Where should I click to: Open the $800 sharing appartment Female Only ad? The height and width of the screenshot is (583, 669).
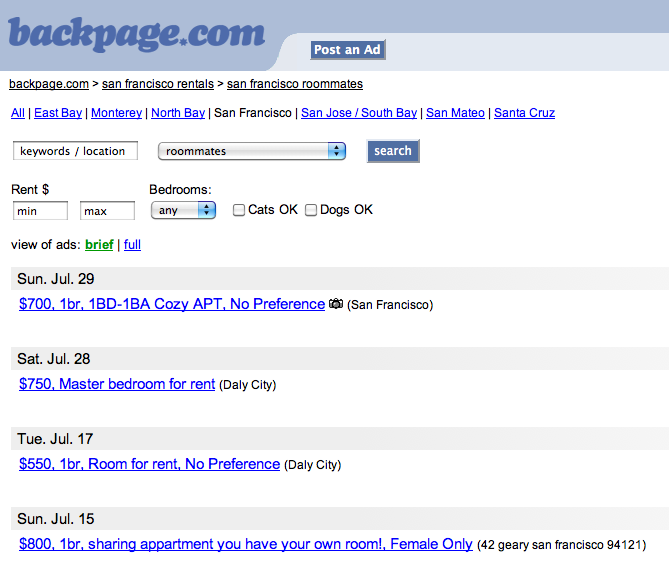245,544
